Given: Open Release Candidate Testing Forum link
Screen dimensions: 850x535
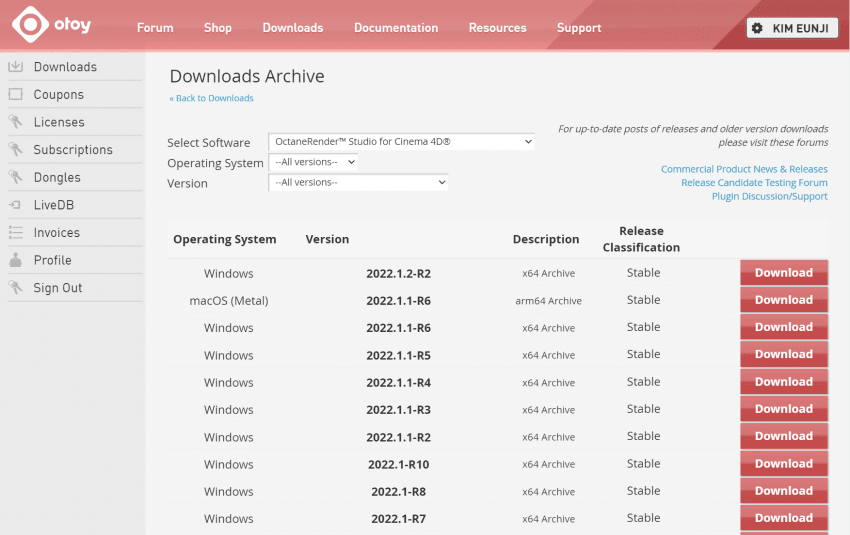Looking at the screenshot, I should point(754,183).
